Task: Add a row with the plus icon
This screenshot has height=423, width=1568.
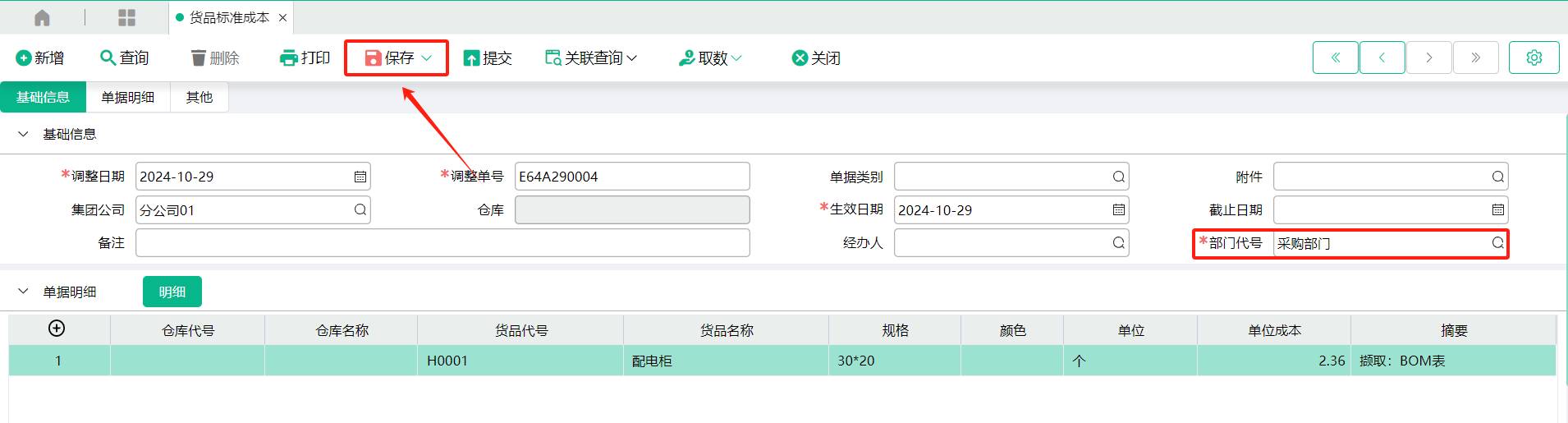Action: (x=57, y=329)
